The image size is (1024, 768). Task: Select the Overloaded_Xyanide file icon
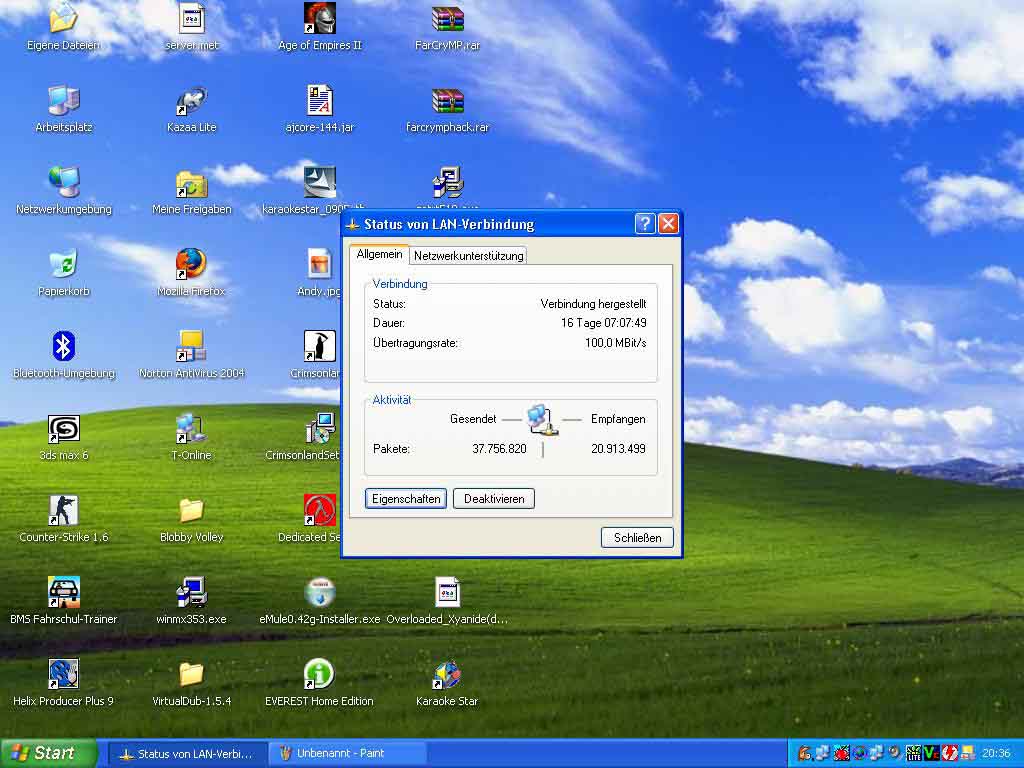pyautogui.click(x=447, y=601)
